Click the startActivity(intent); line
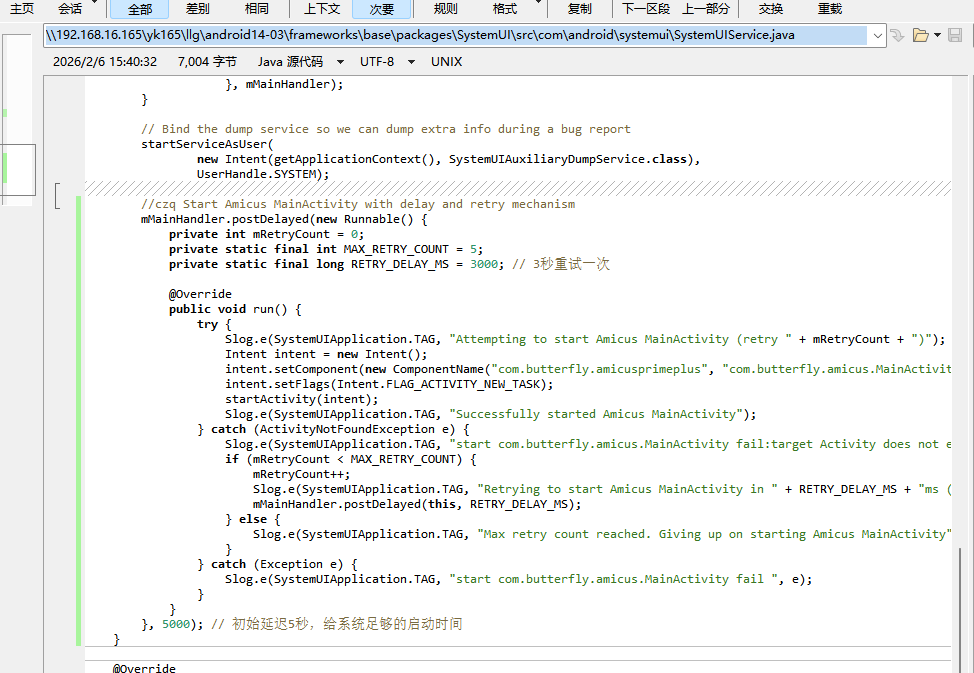 tap(301, 399)
